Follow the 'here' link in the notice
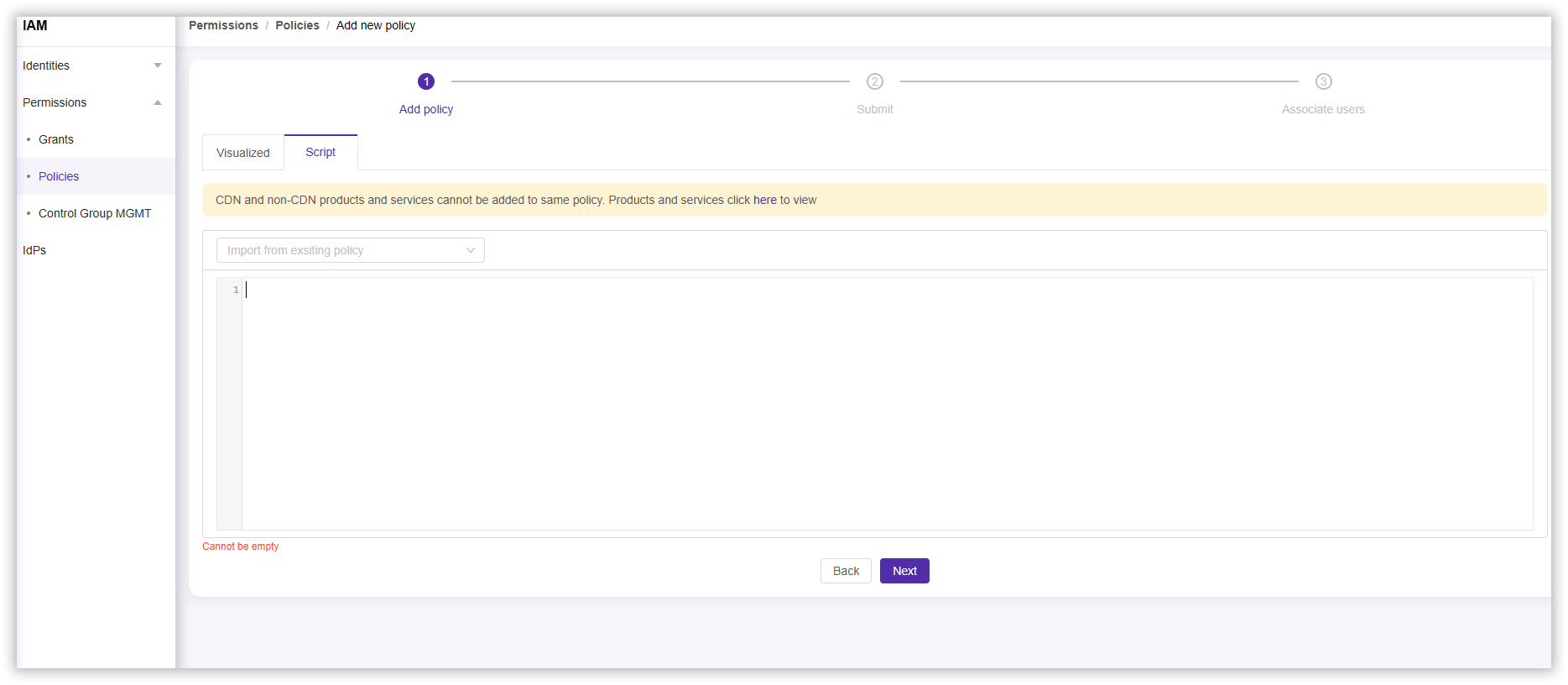The image size is (1568, 685). click(764, 200)
